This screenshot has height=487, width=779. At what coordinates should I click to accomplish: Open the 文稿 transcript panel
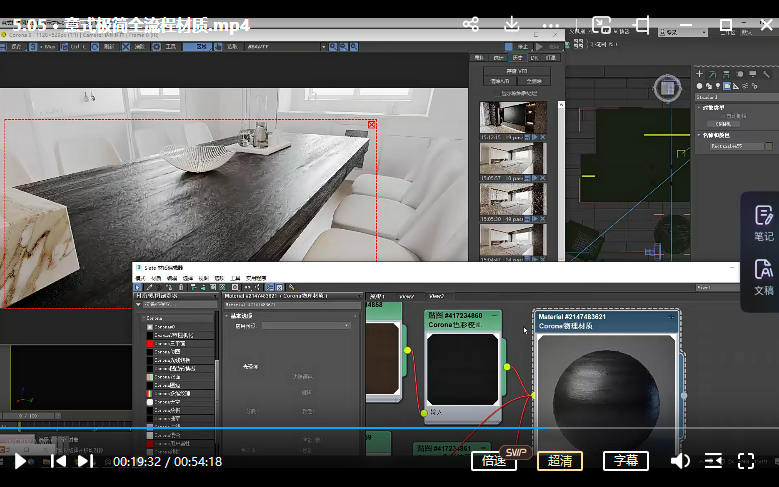click(x=763, y=276)
